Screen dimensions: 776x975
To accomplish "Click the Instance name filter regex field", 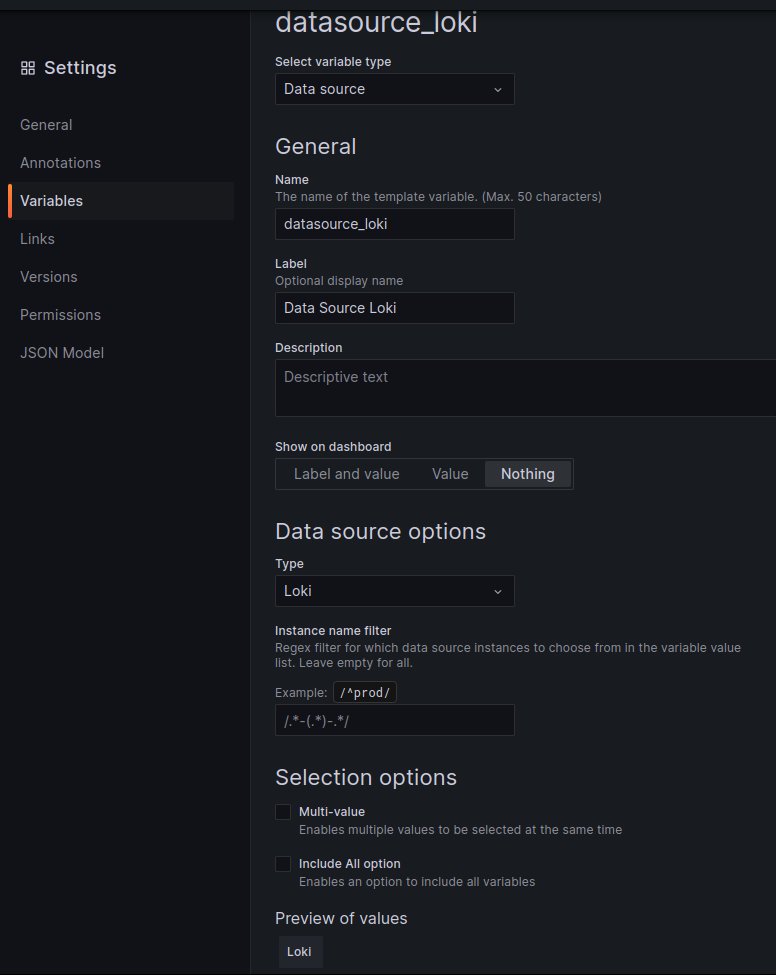I will 395,721.
